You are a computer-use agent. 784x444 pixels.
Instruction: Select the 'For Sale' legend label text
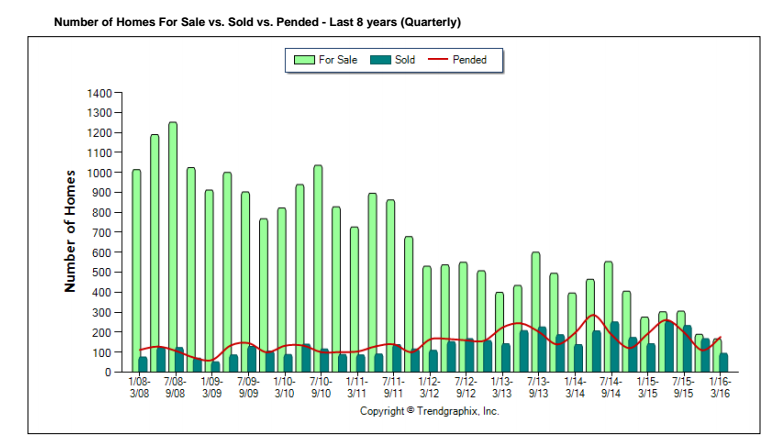[x=337, y=60]
